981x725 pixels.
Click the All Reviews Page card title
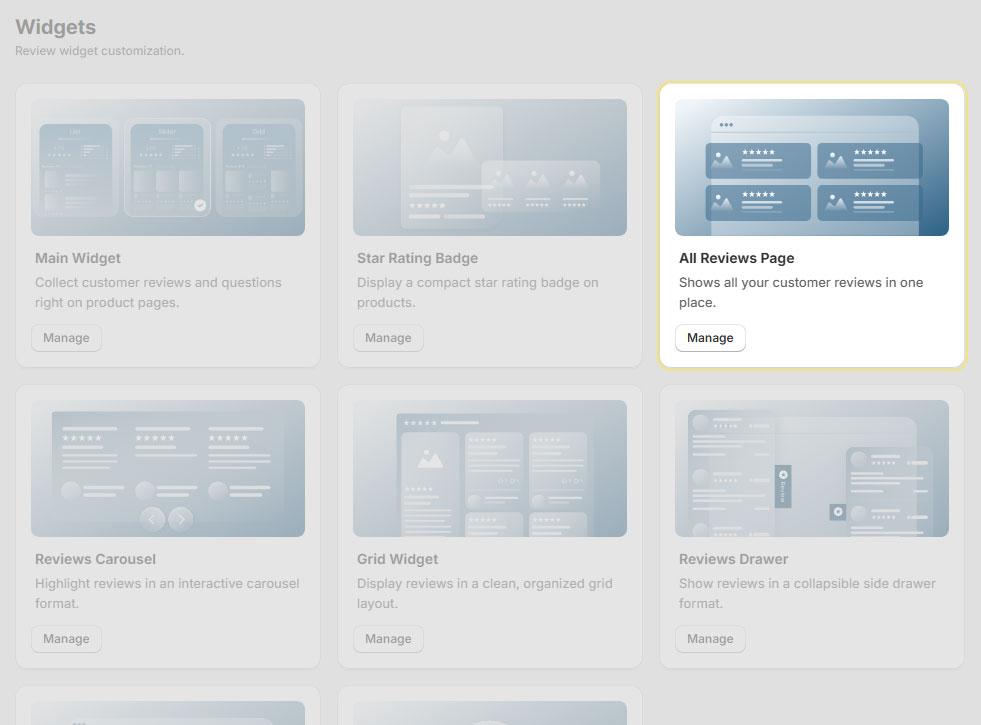pos(737,258)
